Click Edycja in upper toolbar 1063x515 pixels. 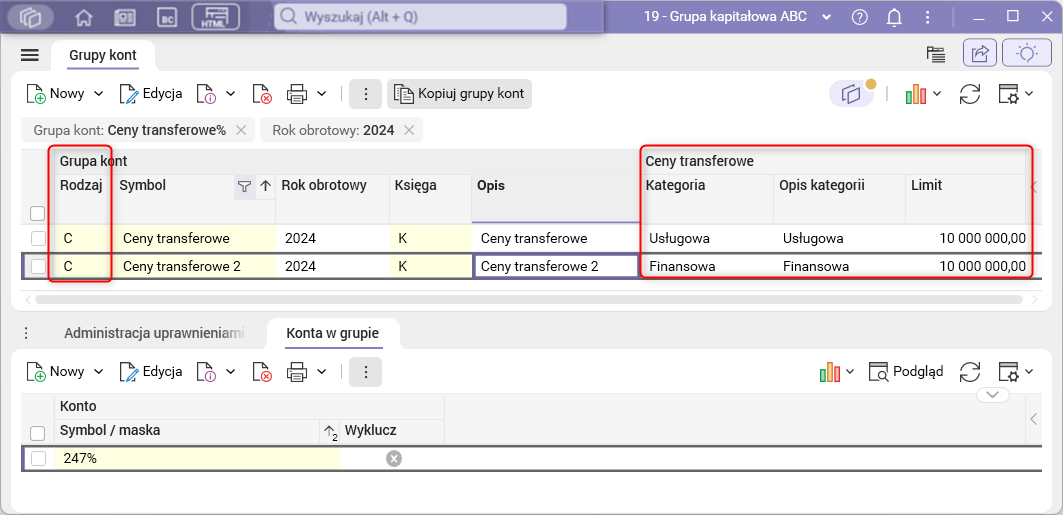coord(151,94)
